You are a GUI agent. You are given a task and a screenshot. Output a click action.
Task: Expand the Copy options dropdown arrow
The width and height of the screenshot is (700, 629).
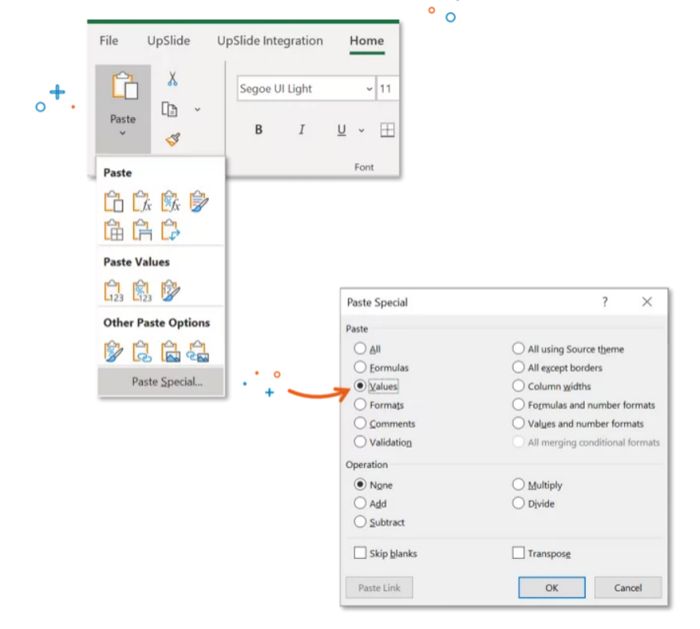[x=197, y=109]
